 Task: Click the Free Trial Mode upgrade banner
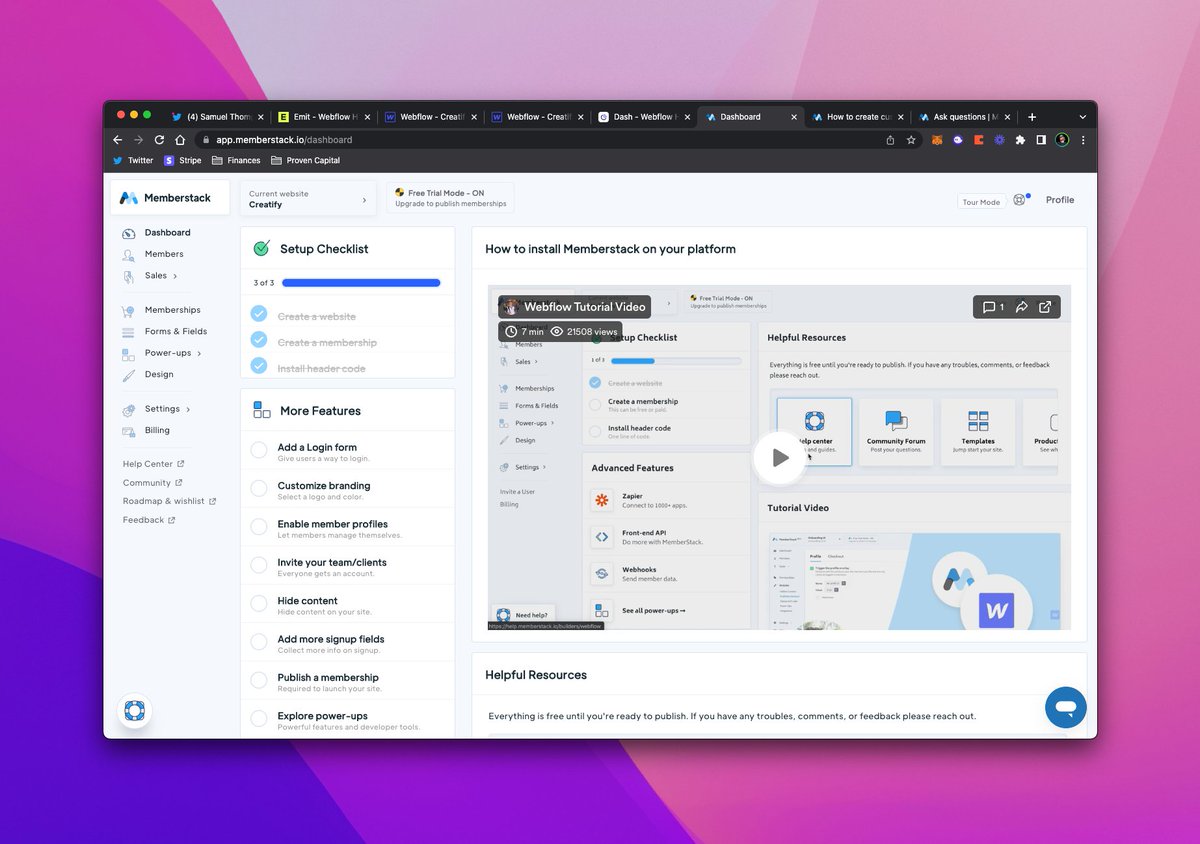pyautogui.click(x=450, y=198)
